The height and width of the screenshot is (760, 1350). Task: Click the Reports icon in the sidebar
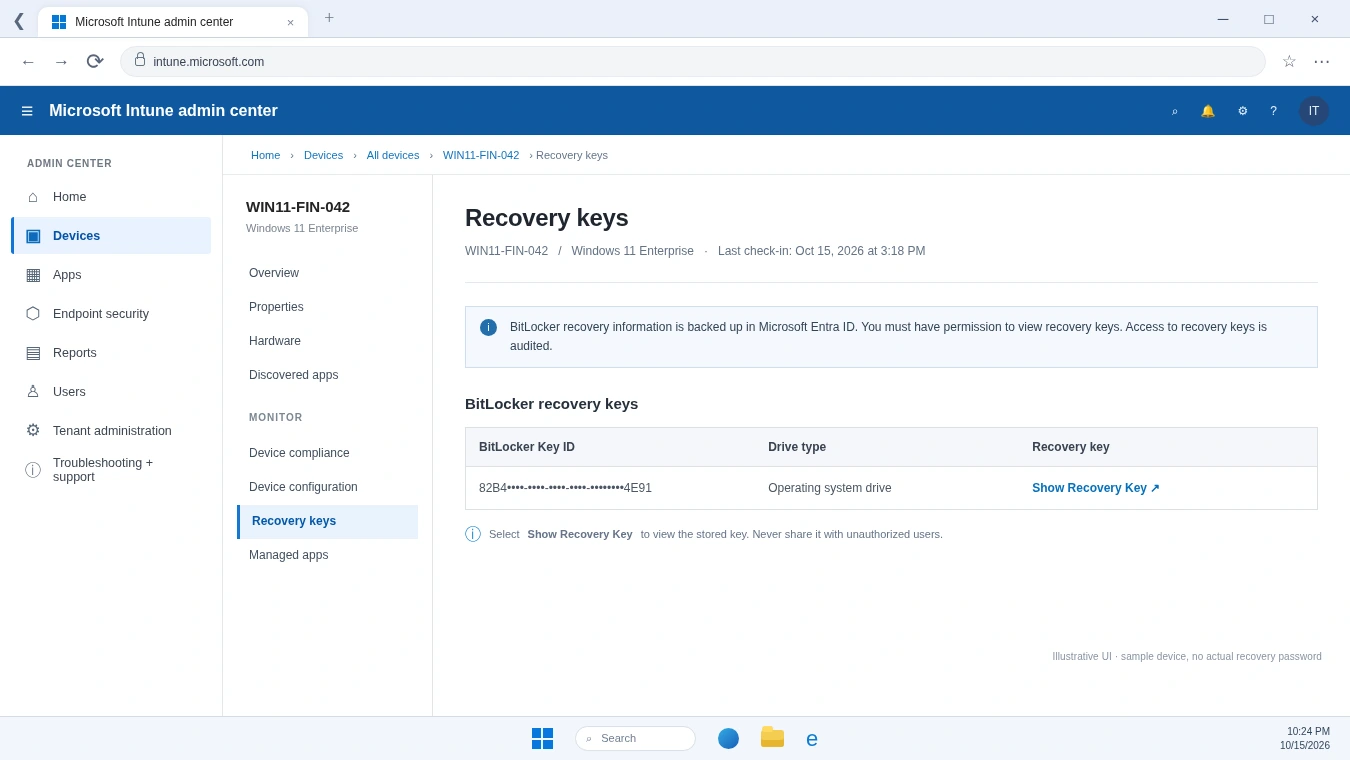click(33, 353)
